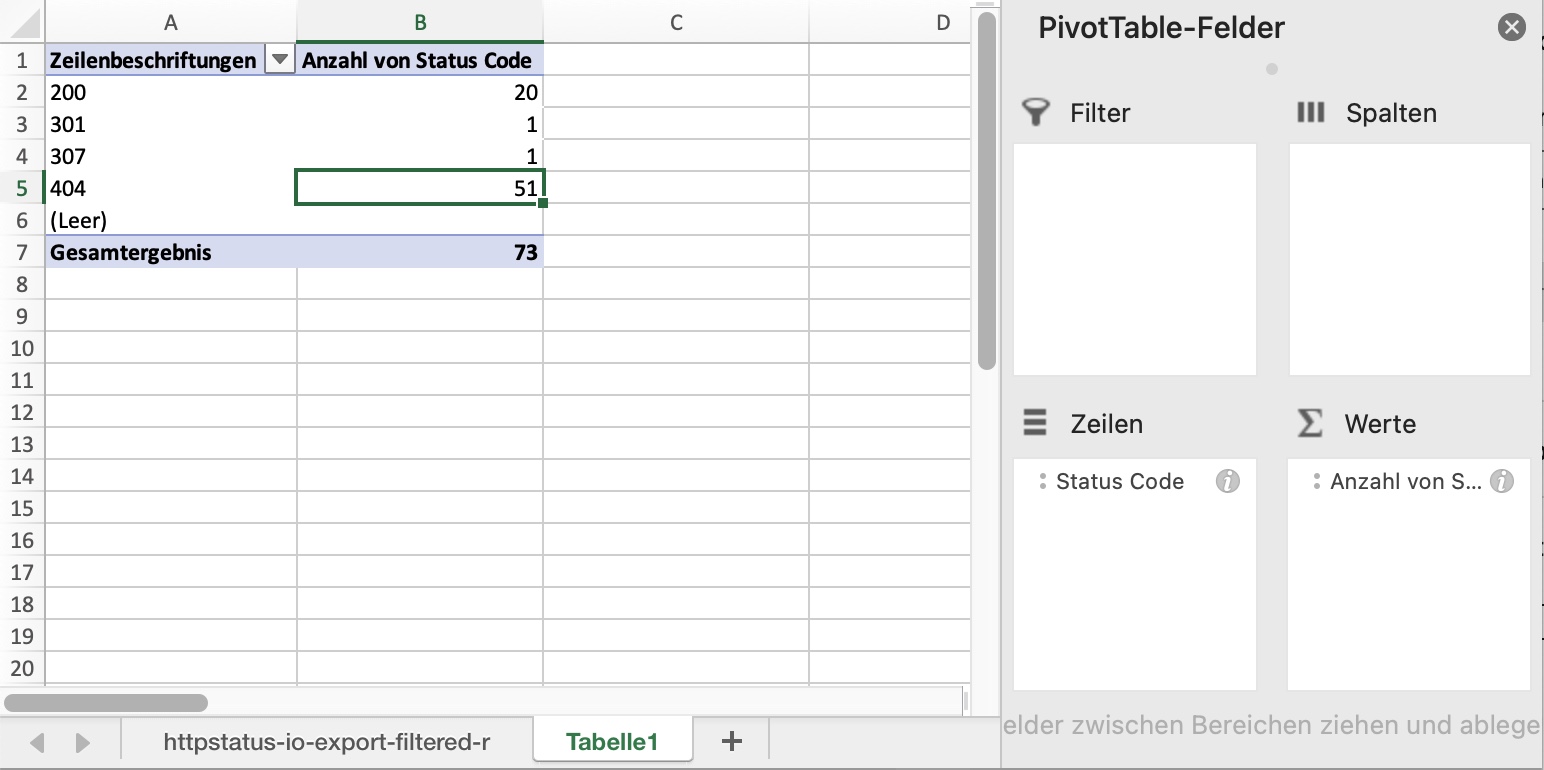Click Gesamtergebnis total value 73
Screen dimensions: 1544x770
(420, 252)
